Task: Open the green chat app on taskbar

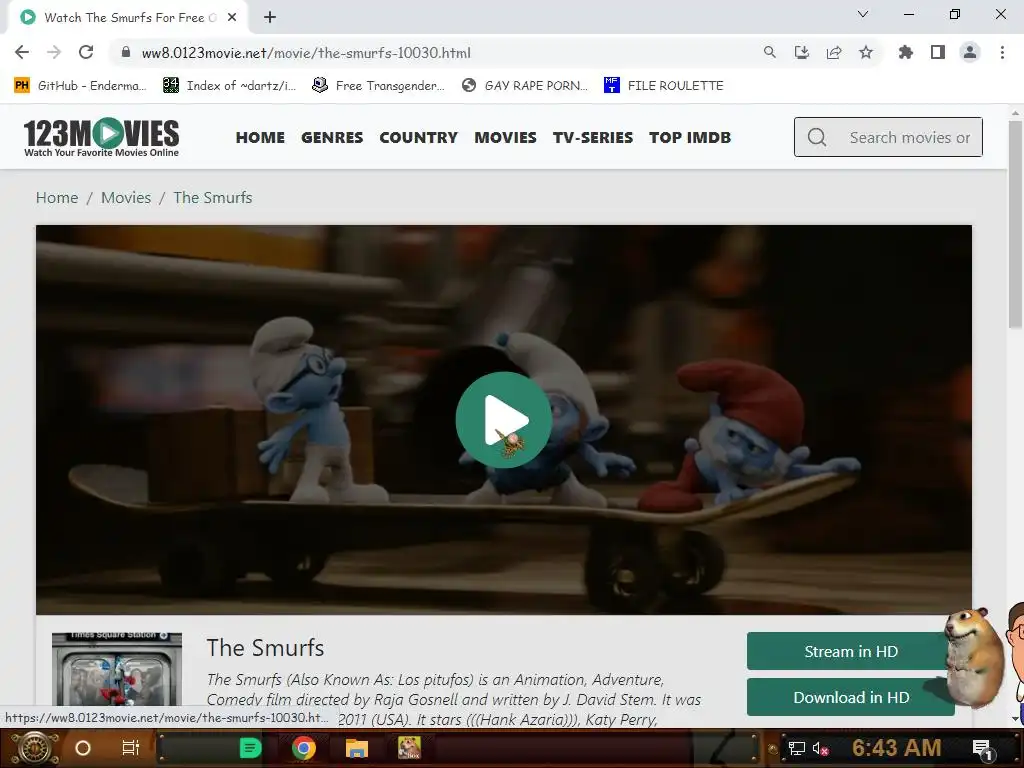Action: 250,748
